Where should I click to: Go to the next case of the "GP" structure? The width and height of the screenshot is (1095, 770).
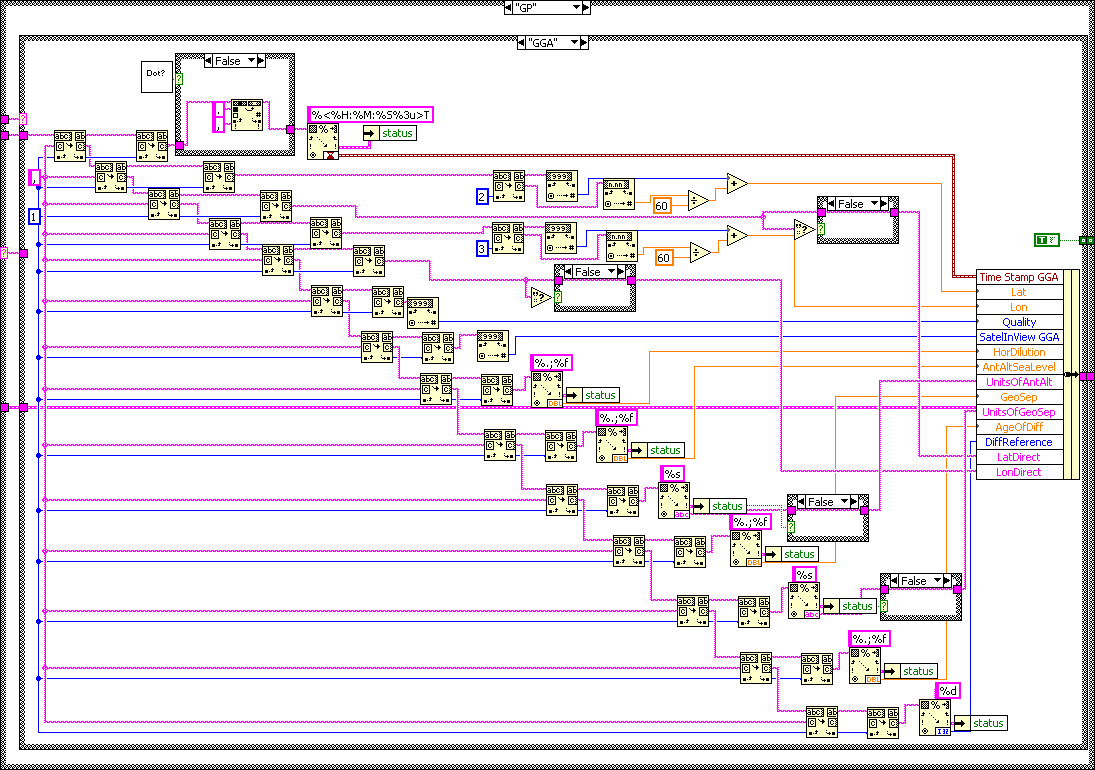(x=586, y=8)
